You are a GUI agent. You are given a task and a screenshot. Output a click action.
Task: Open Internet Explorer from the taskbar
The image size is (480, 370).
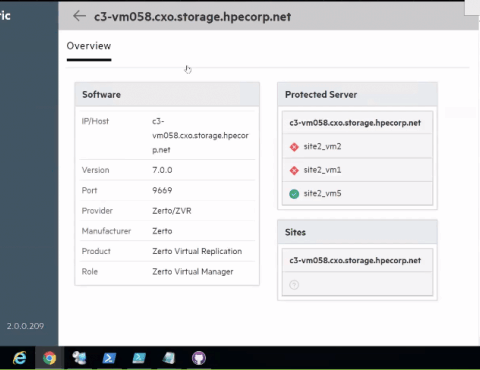click(x=20, y=358)
